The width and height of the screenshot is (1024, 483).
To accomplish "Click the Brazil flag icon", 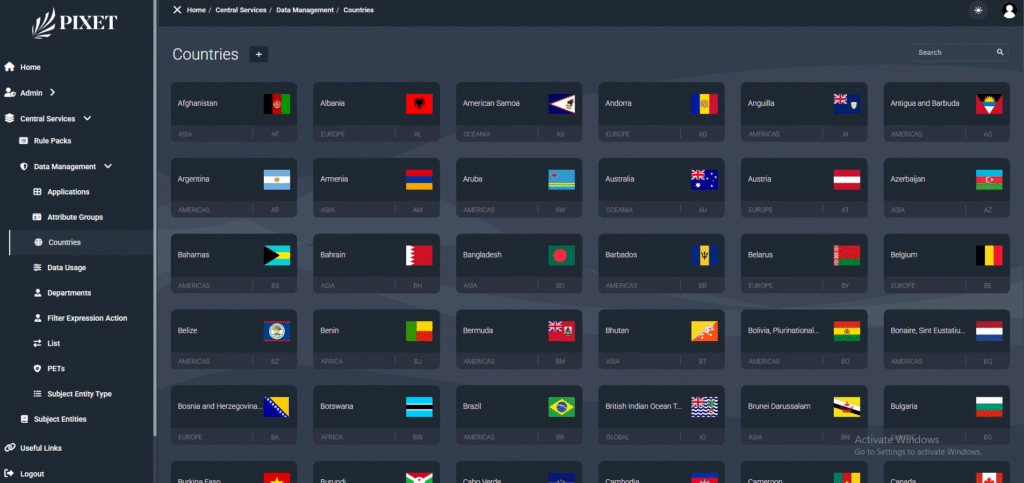I will coord(561,407).
